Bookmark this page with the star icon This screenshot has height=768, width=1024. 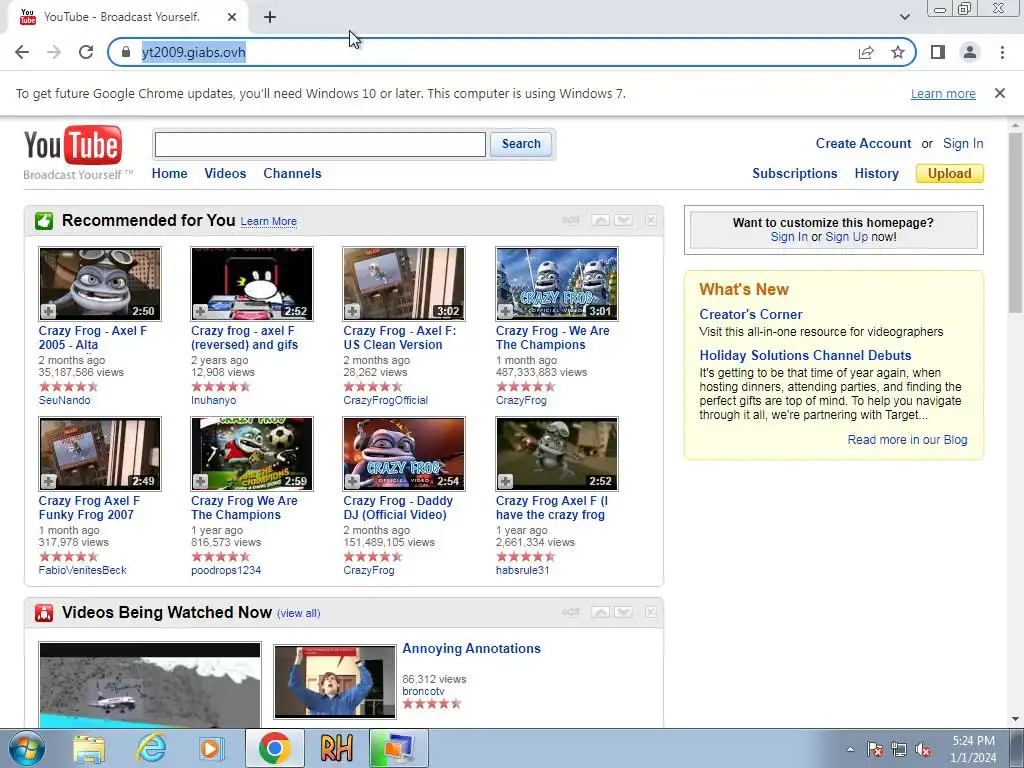898,52
